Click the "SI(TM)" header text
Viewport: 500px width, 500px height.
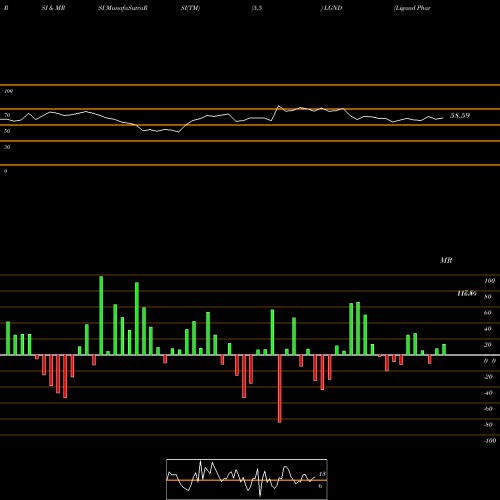pos(190,8)
